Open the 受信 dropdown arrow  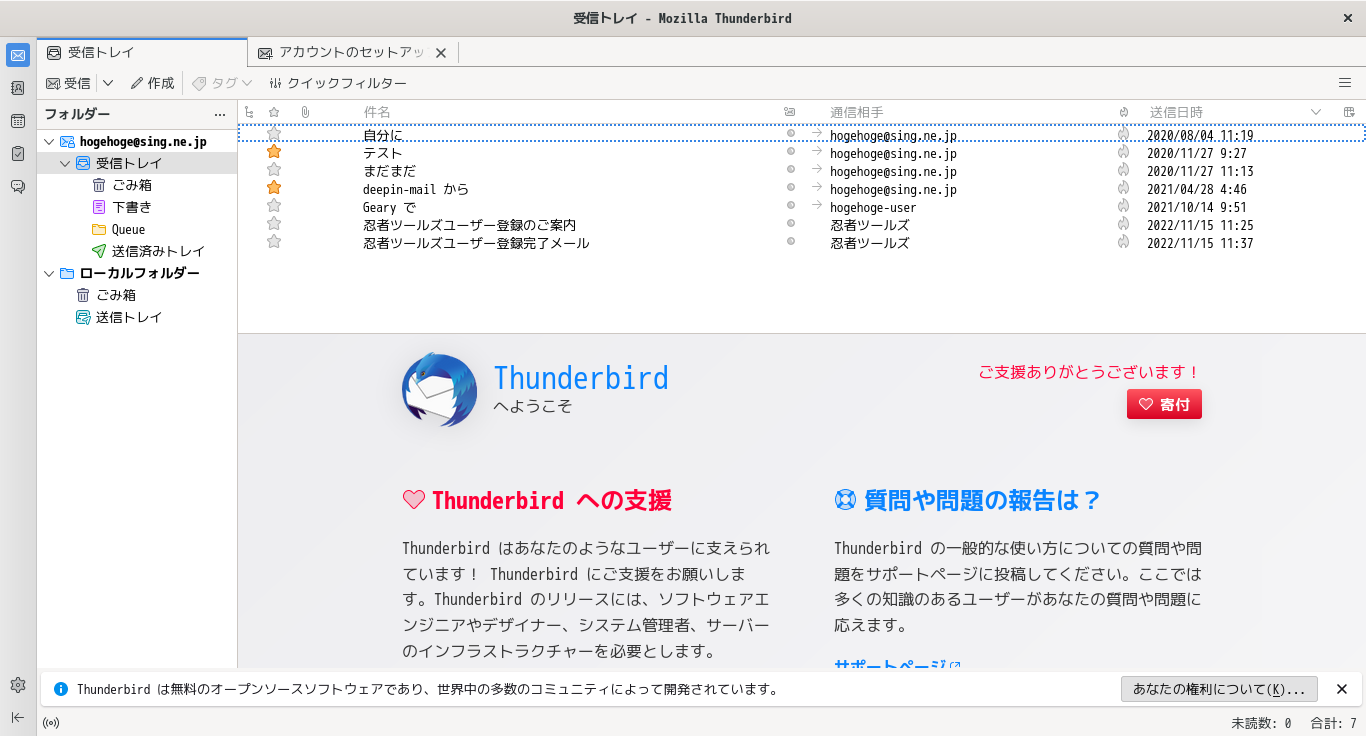click(x=108, y=83)
